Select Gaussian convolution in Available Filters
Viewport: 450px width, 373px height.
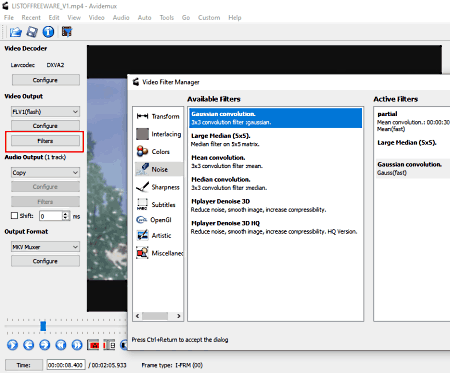275,118
